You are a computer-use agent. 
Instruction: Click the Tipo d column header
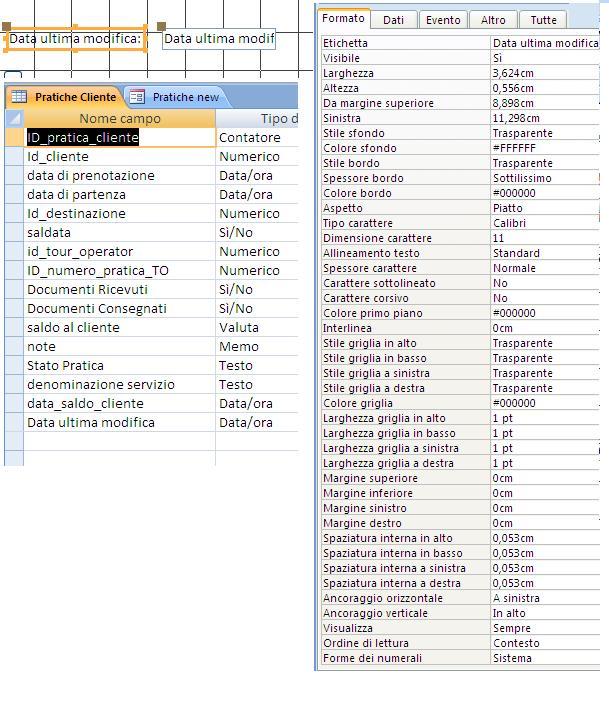257,119
